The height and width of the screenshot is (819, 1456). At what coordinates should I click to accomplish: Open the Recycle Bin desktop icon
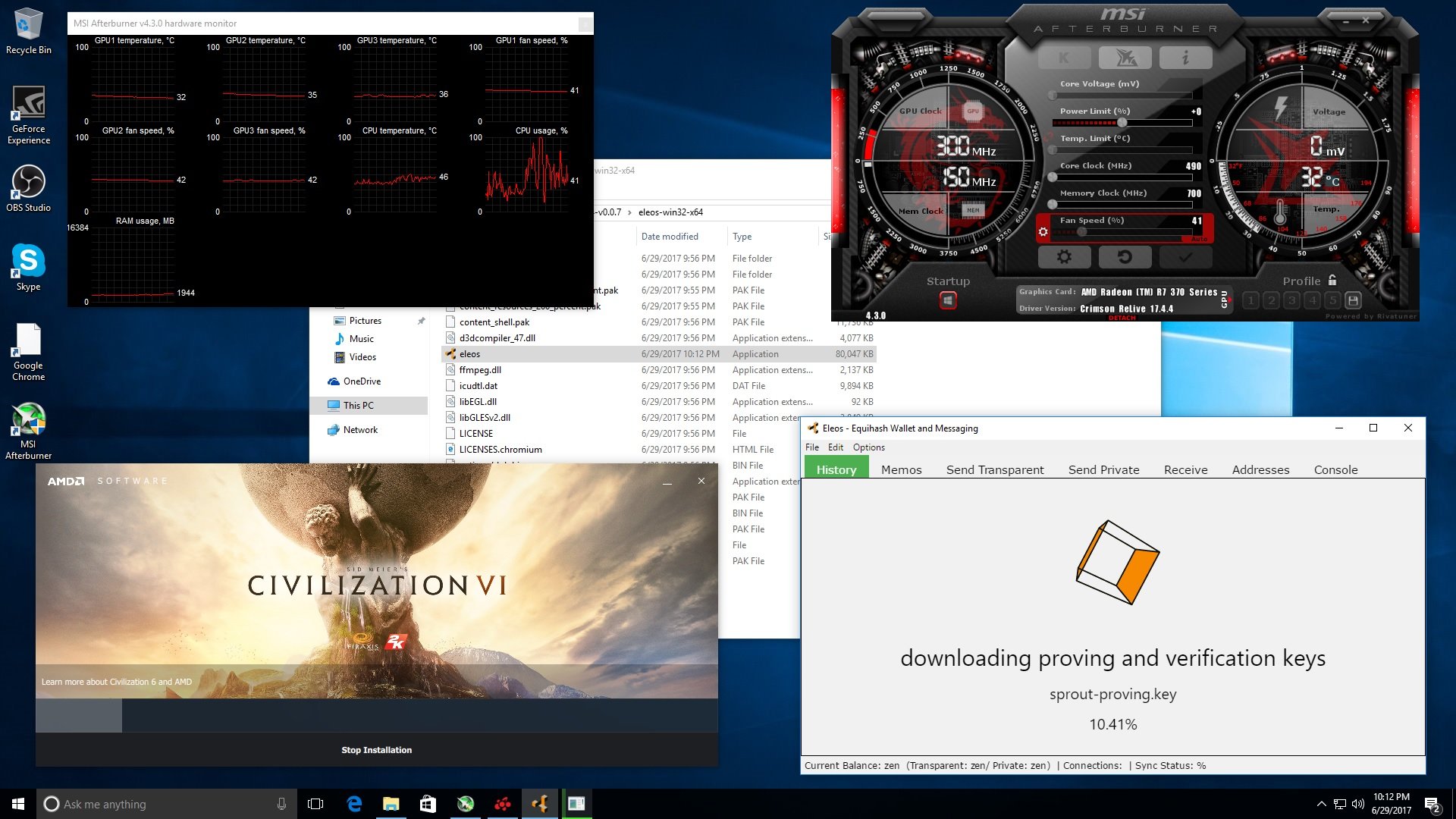click(x=28, y=32)
